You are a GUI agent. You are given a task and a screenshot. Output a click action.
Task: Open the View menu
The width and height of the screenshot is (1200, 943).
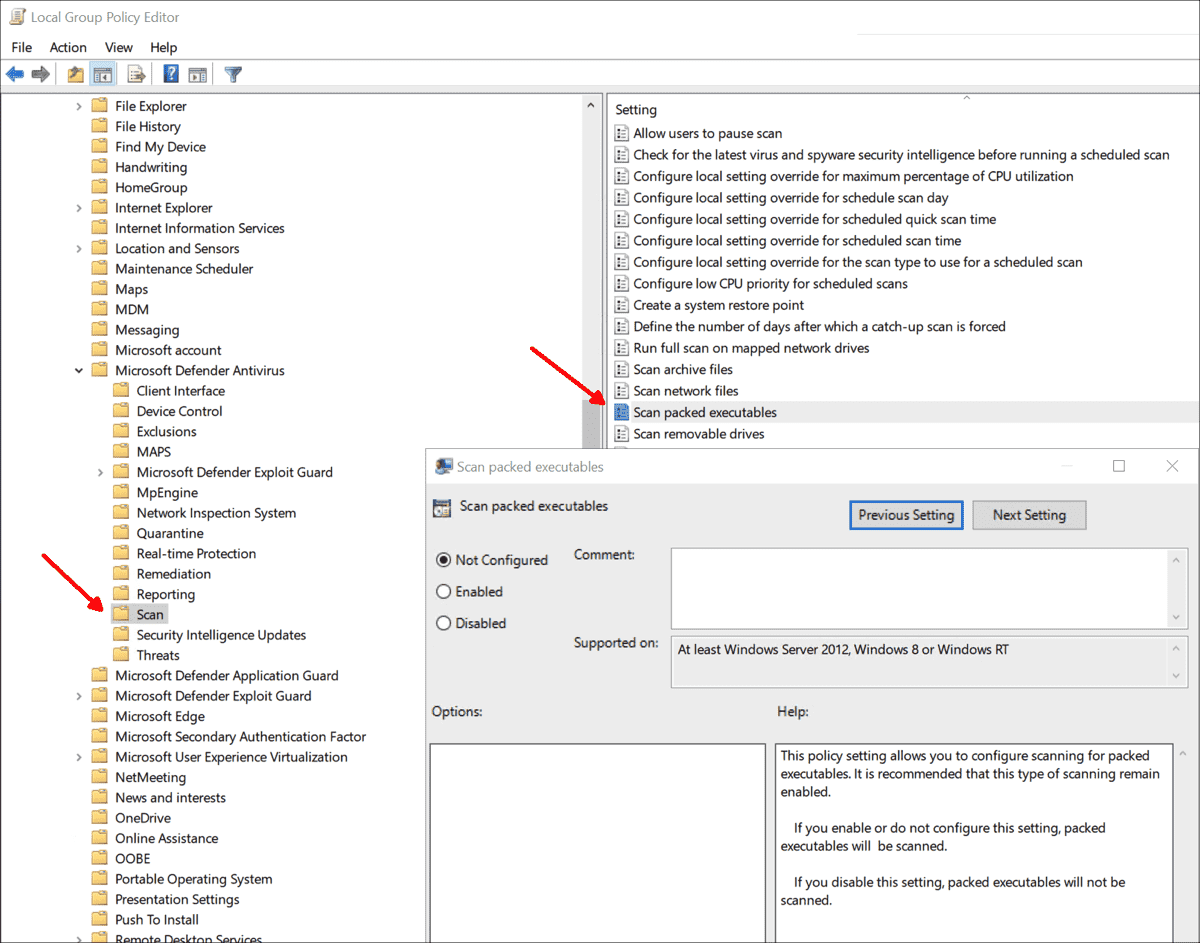118,47
